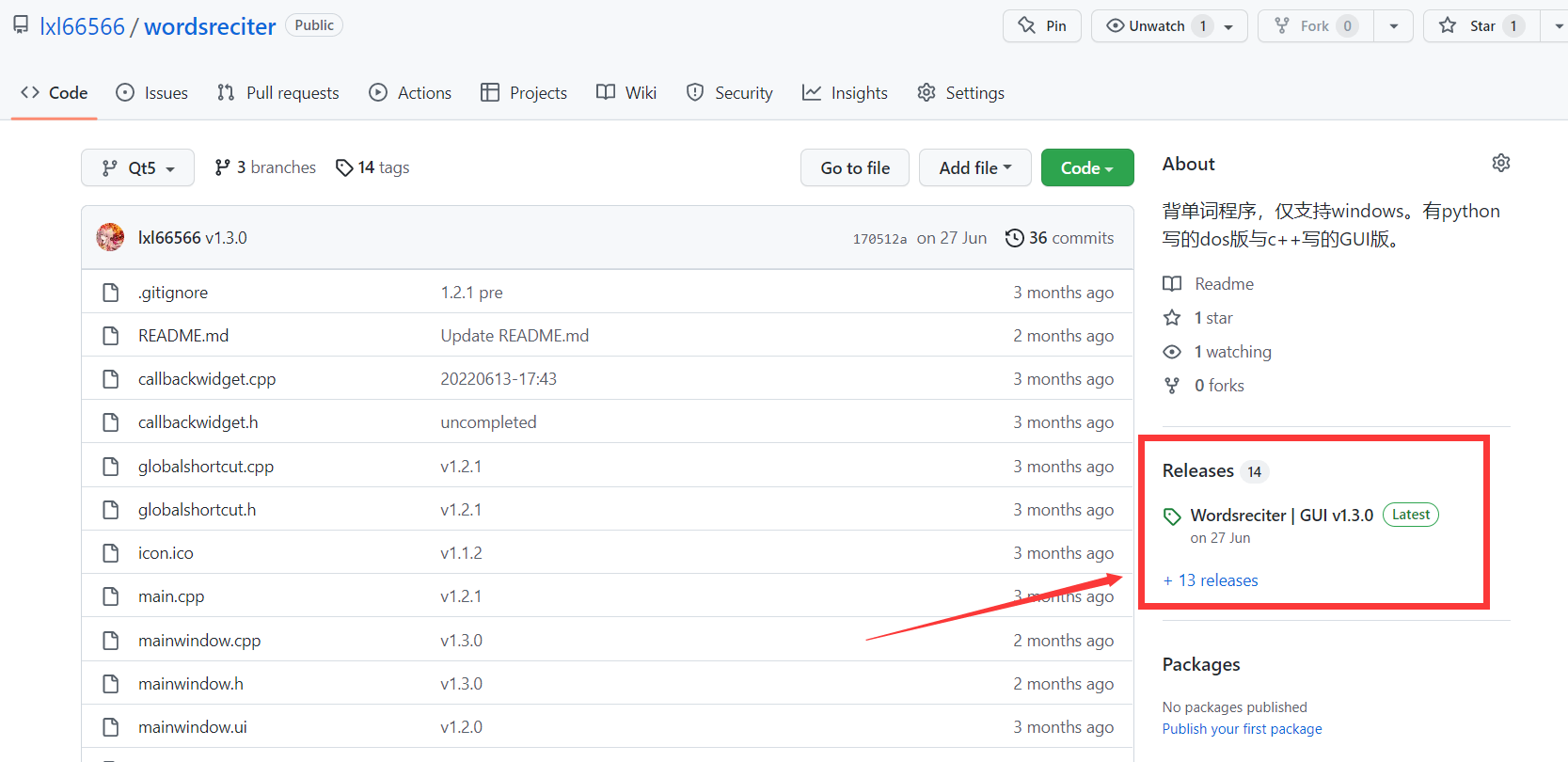The image size is (1568, 762).
Task: Open the globalshortcut.cpp file
Action: (x=206, y=467)
